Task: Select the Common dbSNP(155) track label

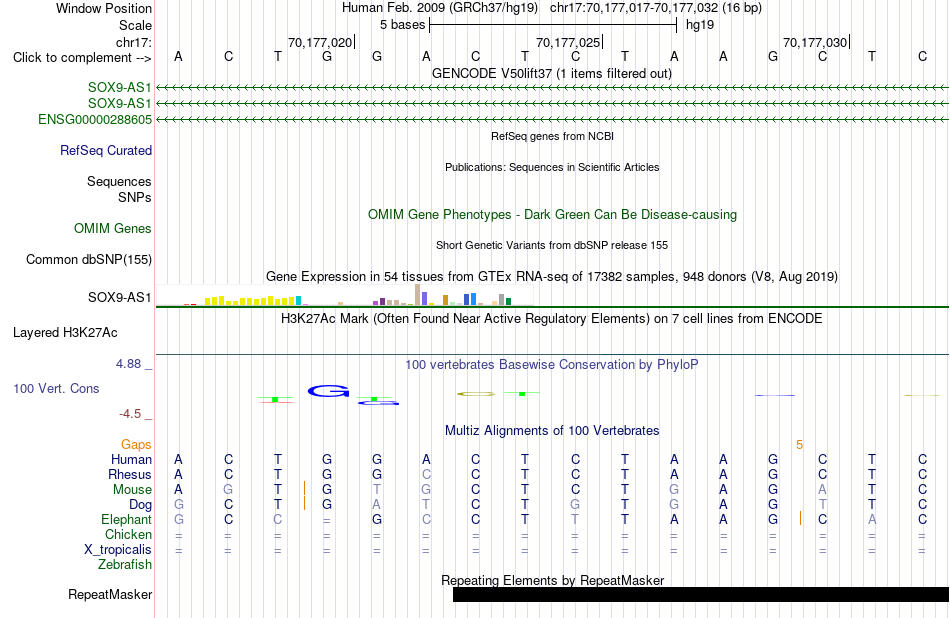Action: [x=89, y=259]
